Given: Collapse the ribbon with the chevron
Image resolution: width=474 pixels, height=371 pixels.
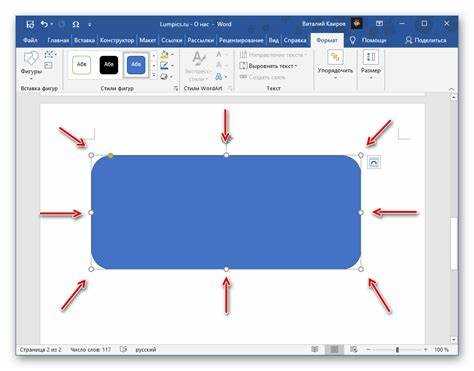Looking at the screenshot, I should pyautogui.click(x=452, y=90).
